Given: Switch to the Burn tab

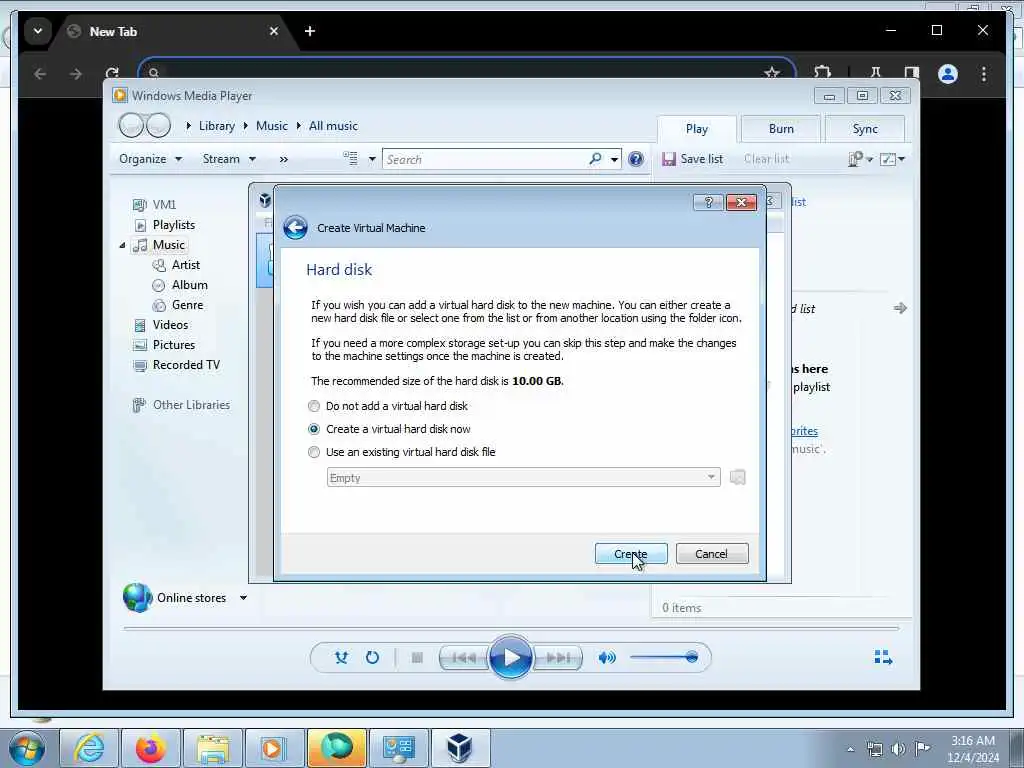Looking at the screenshot, I should pyautogui.click(x=781, y=129).
